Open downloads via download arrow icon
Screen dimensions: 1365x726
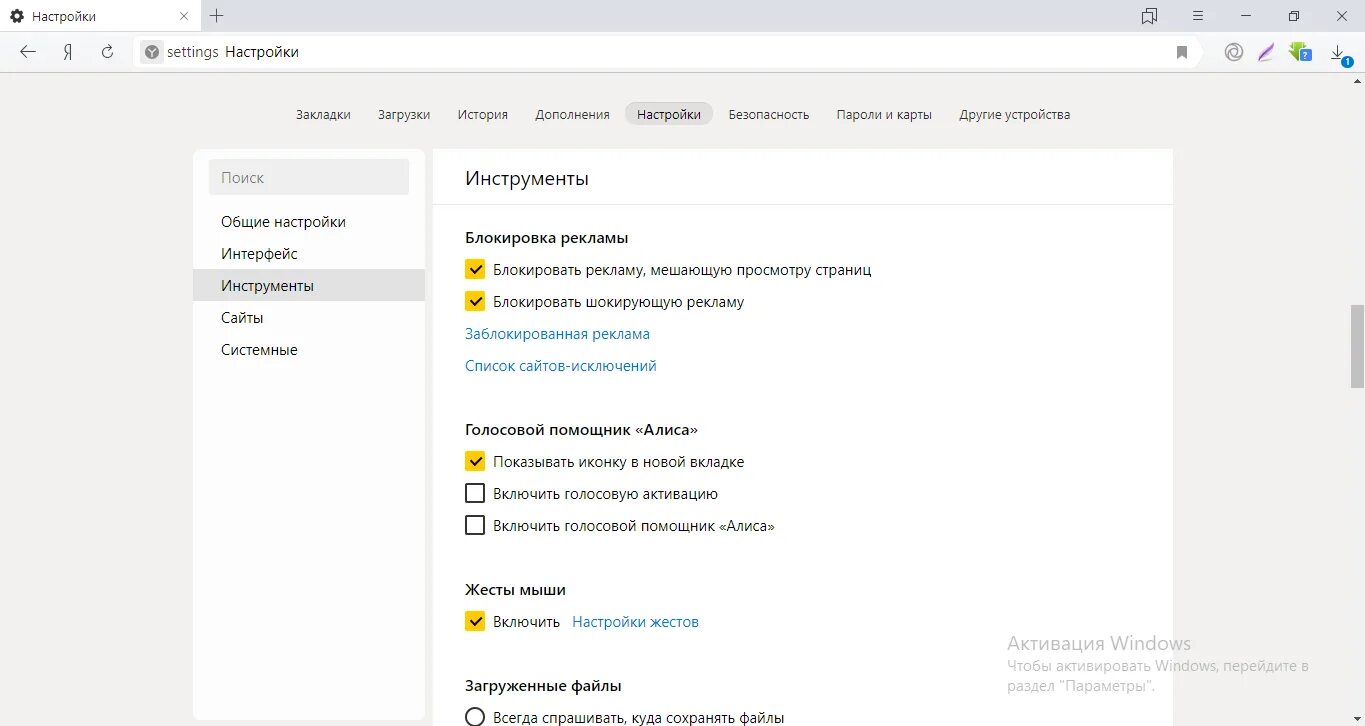point(1339,53)
